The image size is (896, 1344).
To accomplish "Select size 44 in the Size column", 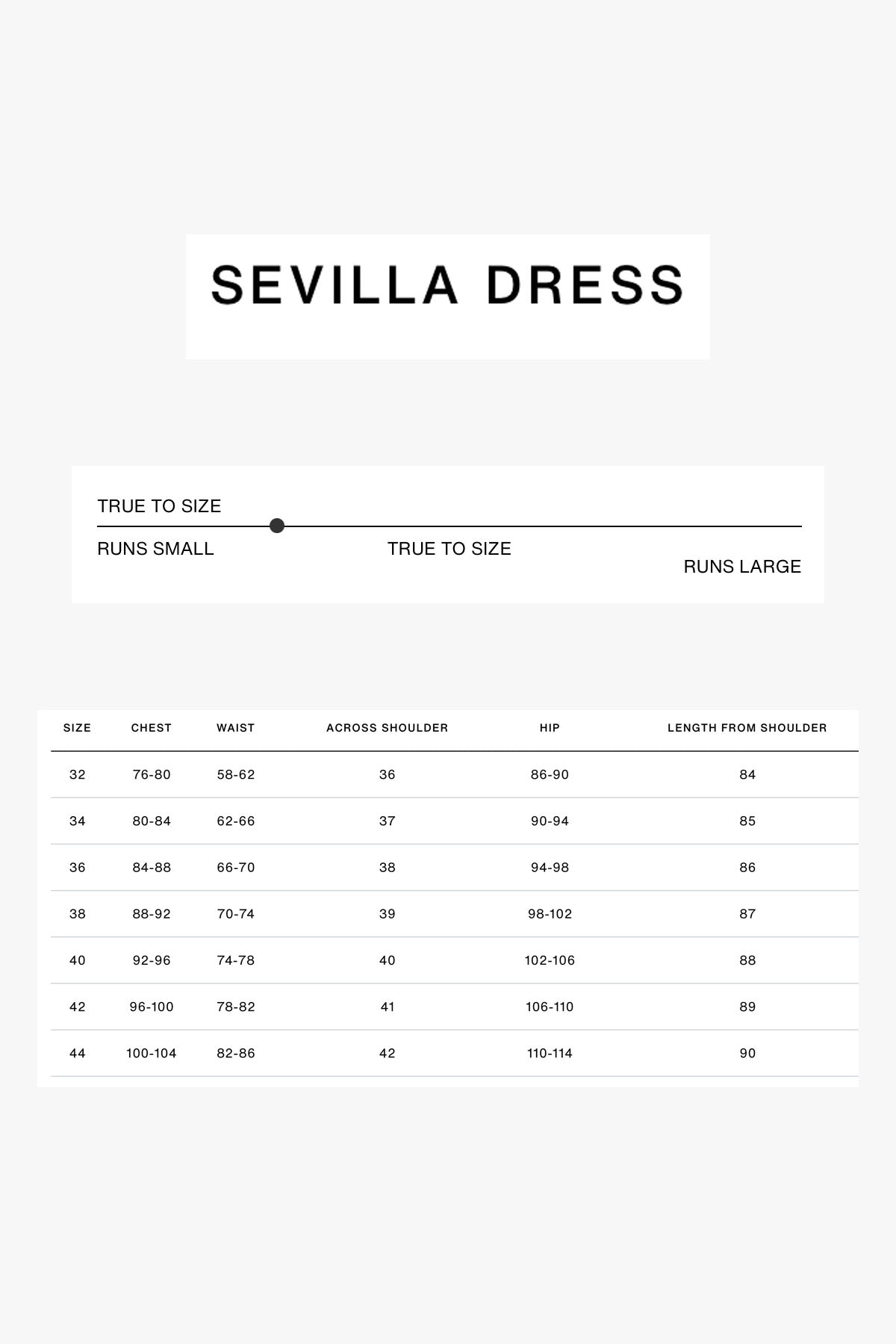I will tap(78, 1054).
